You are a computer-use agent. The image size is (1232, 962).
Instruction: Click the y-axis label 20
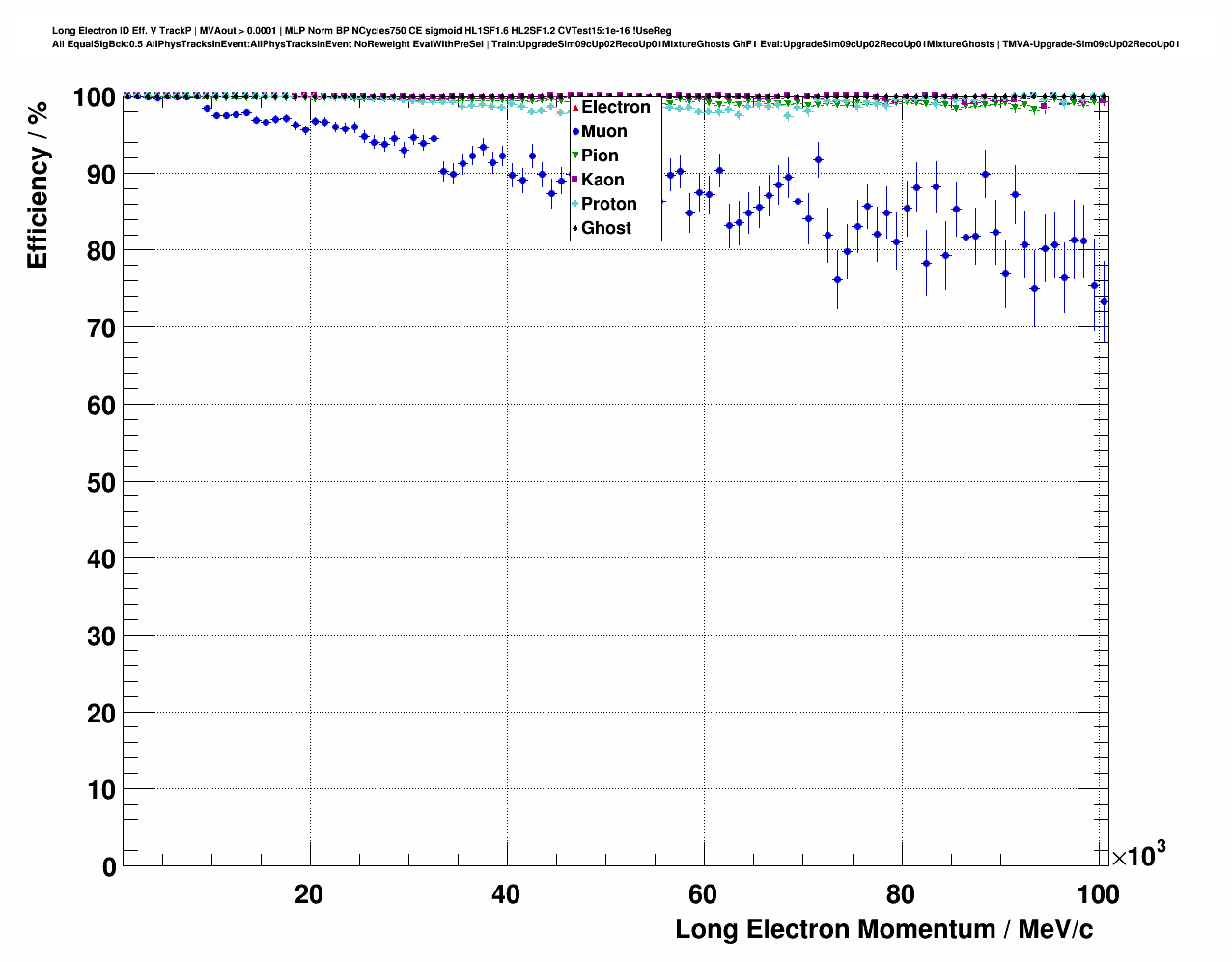[101, 714]
